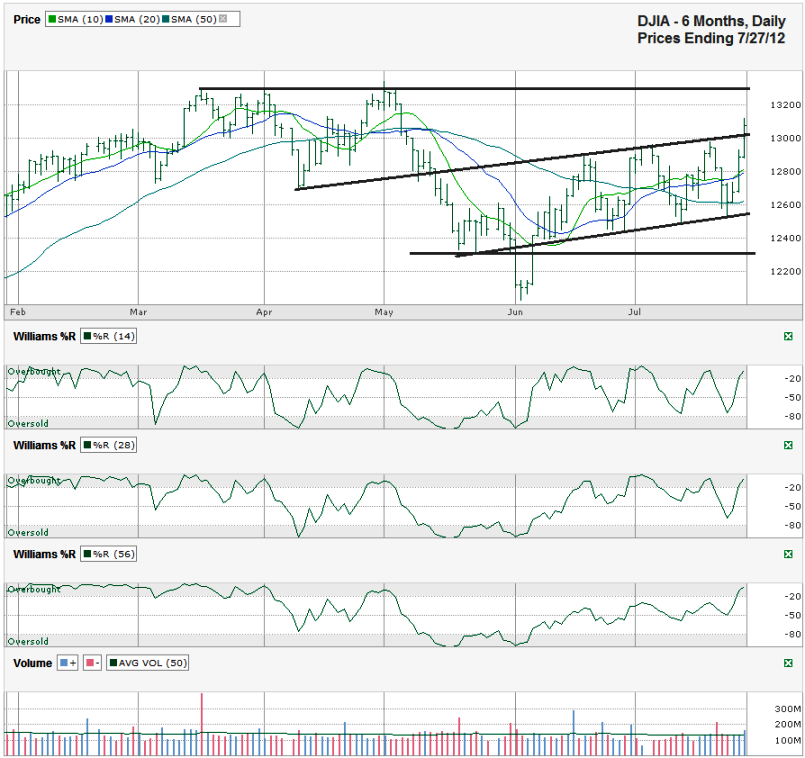Remove SMA legend via small x icon
The image size is (805, 758).
pos(223,19)
